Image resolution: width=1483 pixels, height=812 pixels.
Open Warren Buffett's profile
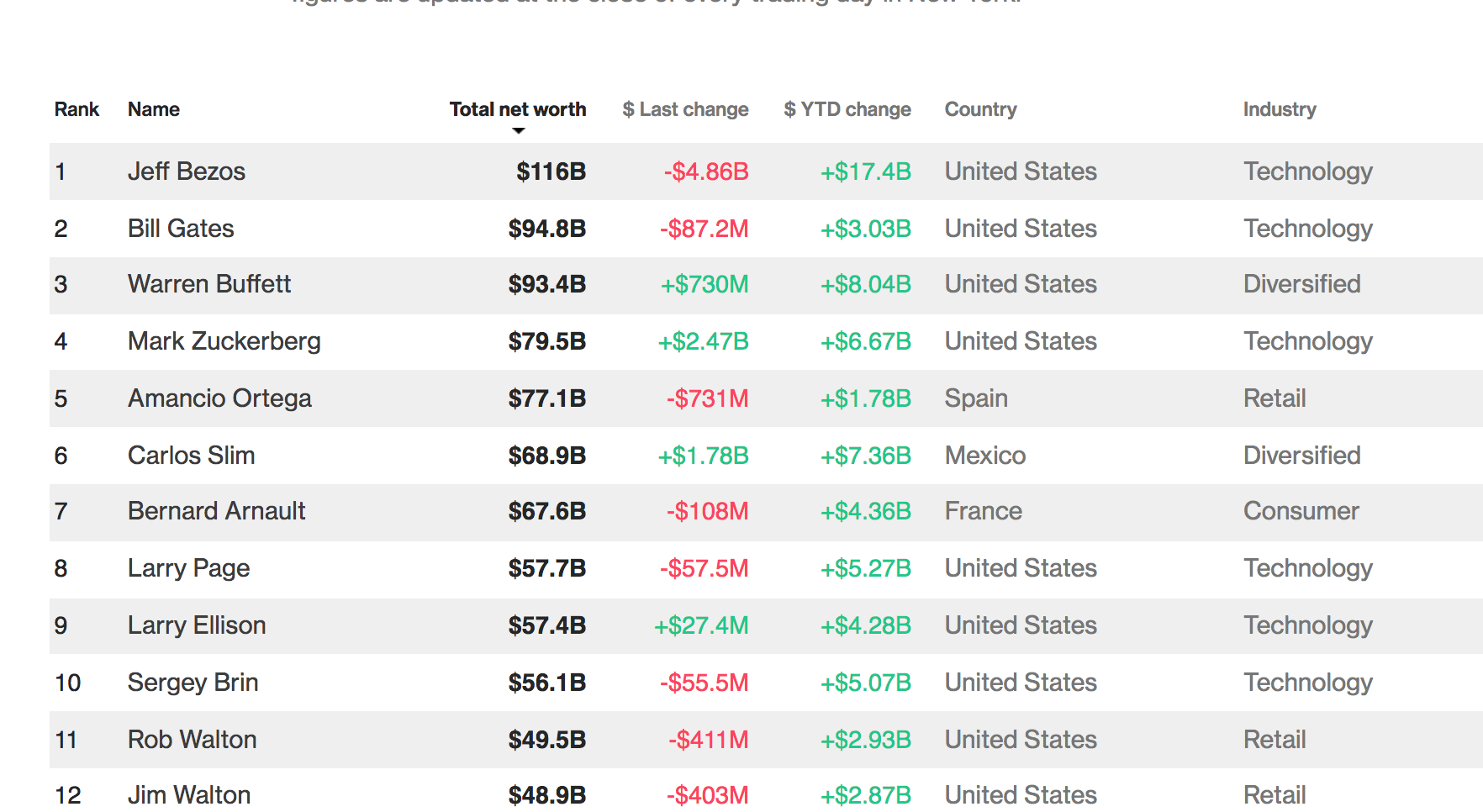tap(209, 284)
